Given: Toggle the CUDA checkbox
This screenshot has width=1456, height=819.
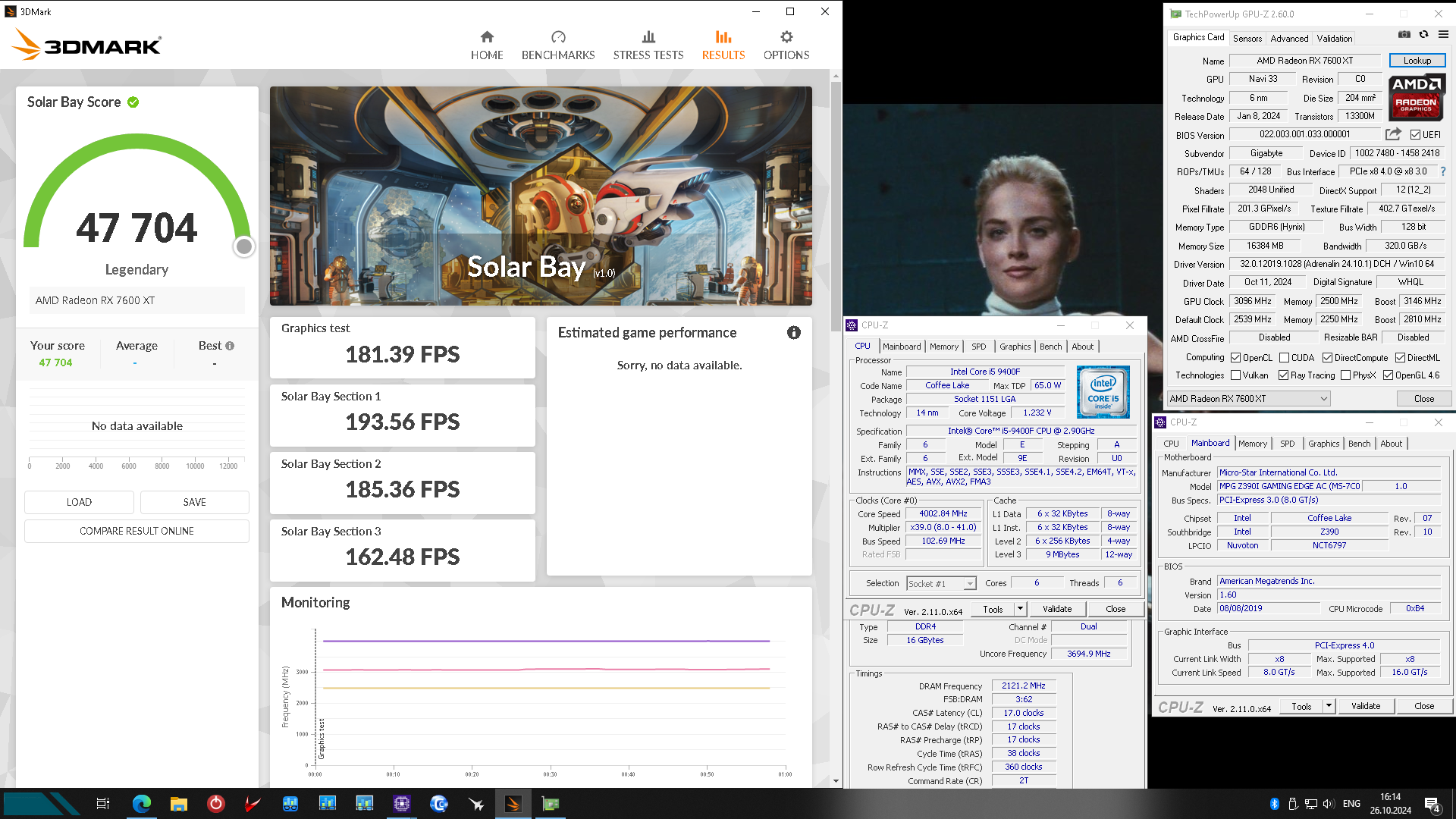Looking at the screenshot, I should pos(1284,358).
